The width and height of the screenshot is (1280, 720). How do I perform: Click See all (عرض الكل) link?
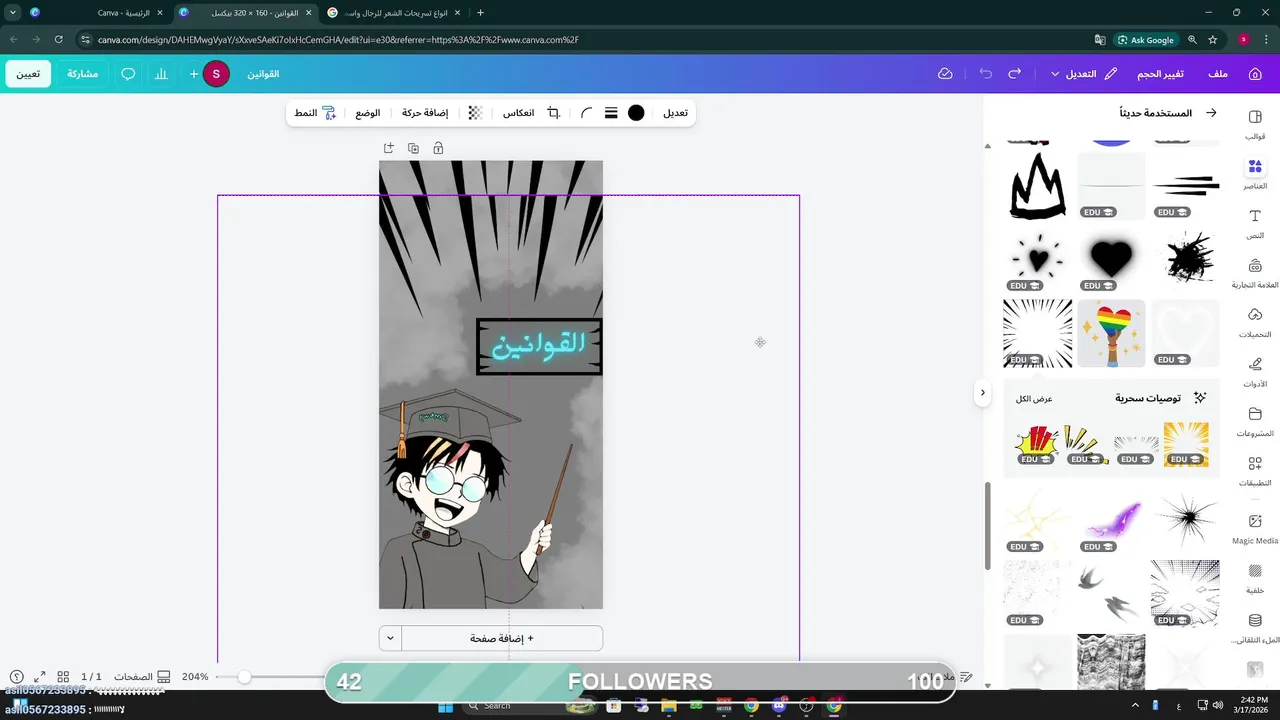[1034, 399]
